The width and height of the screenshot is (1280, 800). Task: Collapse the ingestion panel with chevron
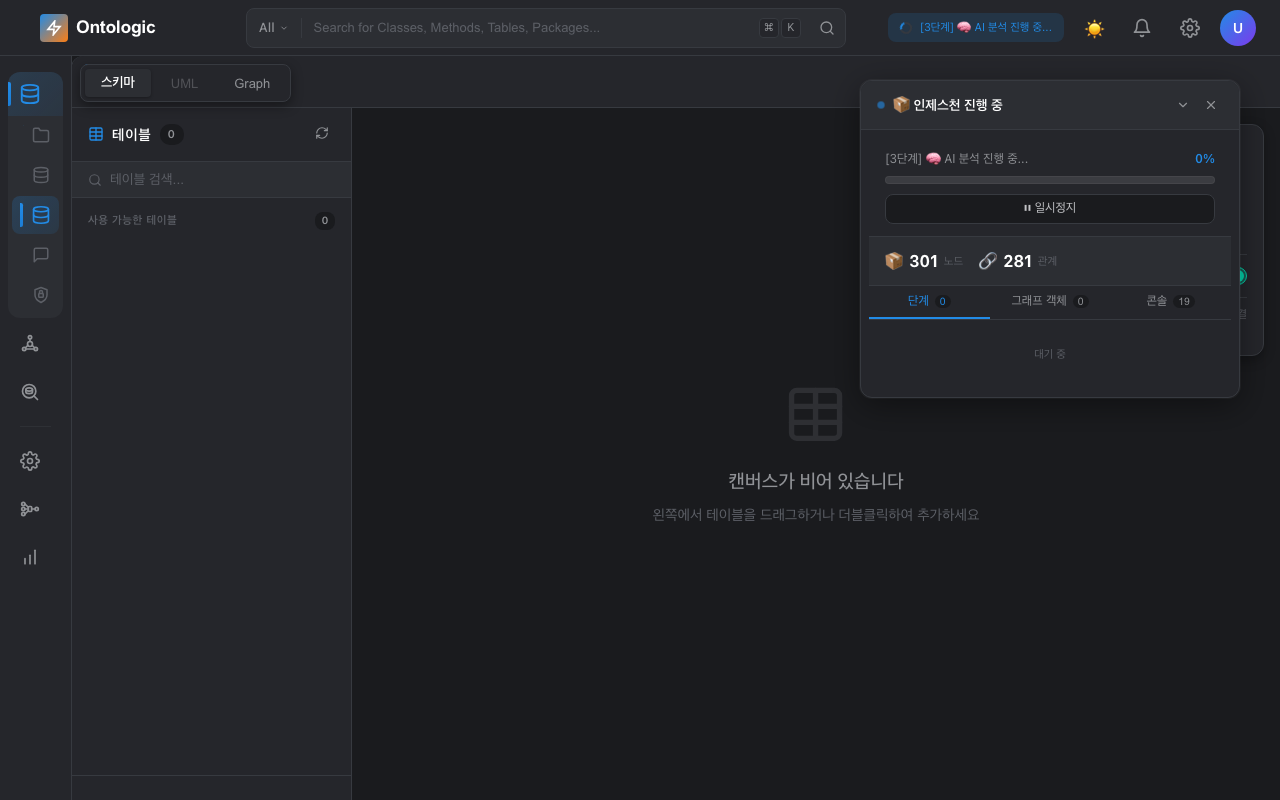click(1183, 105)
